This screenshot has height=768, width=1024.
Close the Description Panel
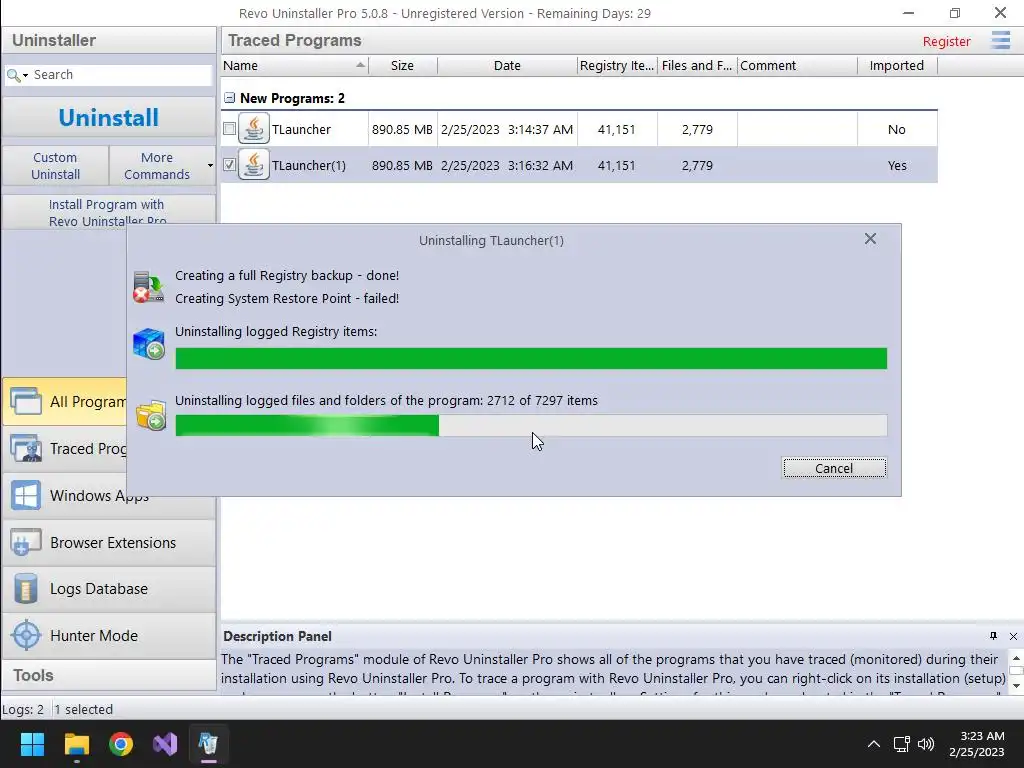(x=1013, y=636)
